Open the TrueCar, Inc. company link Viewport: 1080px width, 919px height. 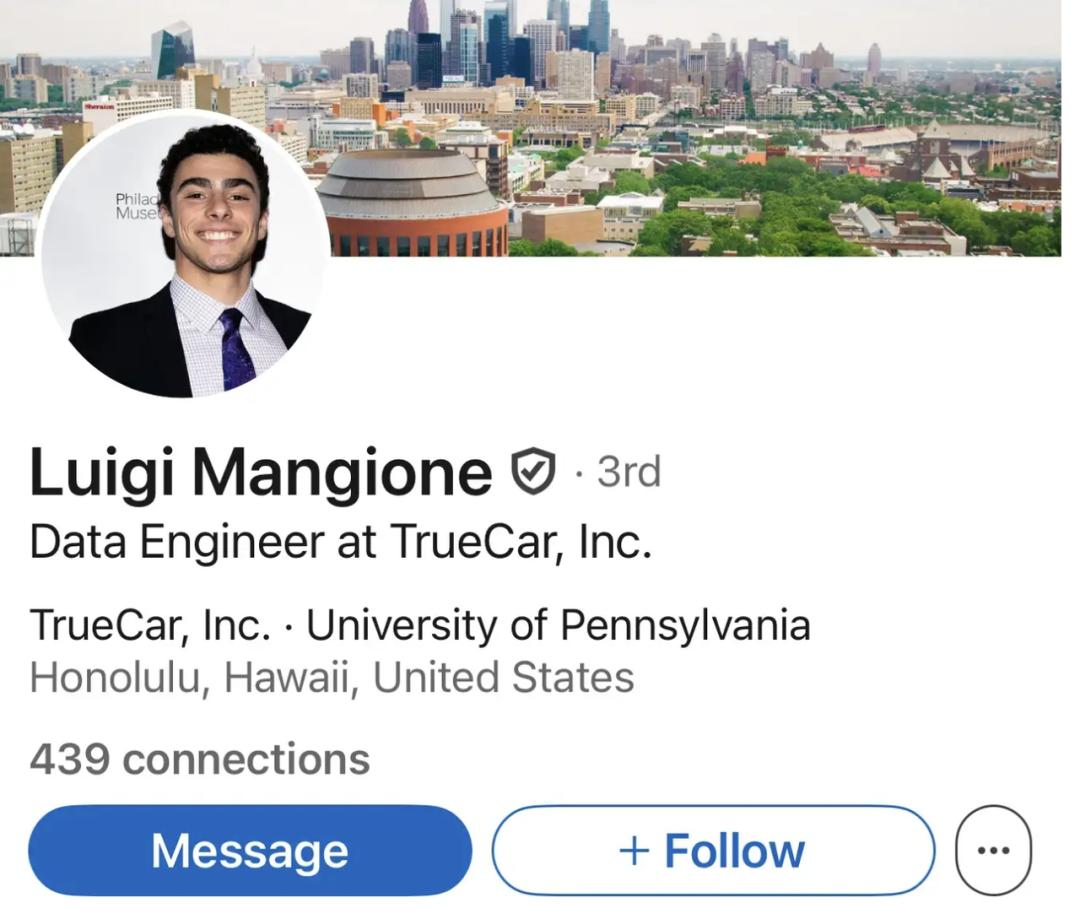[x=150, y=625]
